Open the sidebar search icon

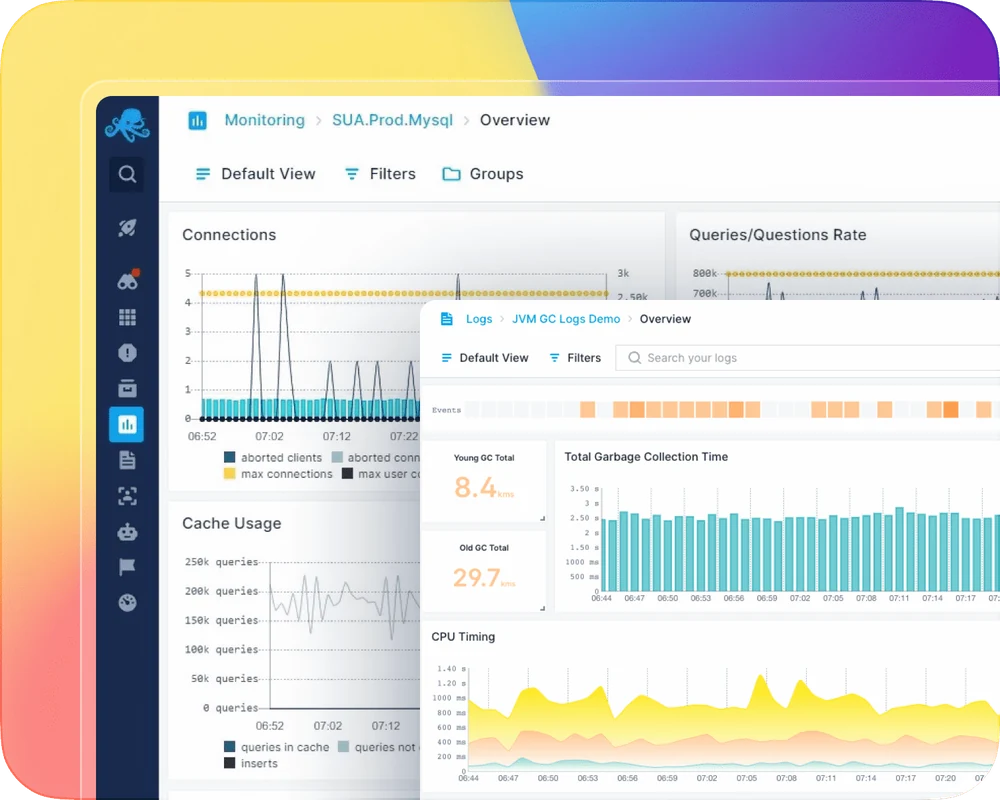(127, 174)
